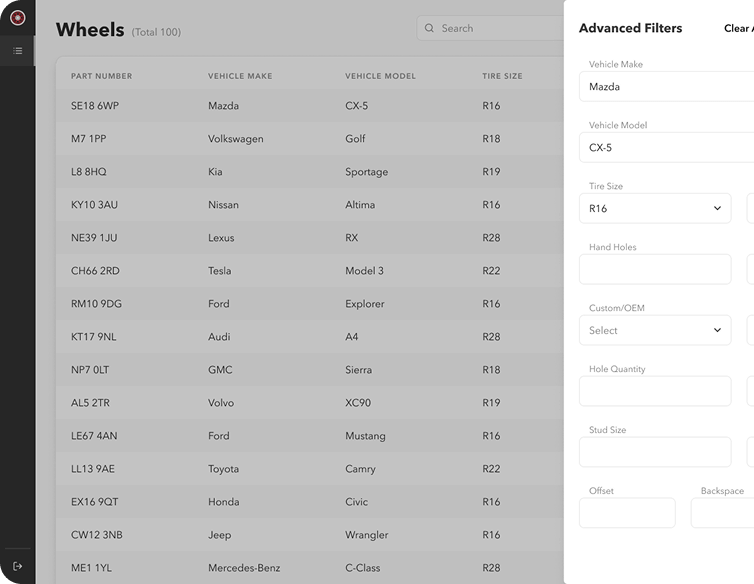Click Honda in the make column
The height and width of the screenshot is (584, 754).
coord(224,502)
